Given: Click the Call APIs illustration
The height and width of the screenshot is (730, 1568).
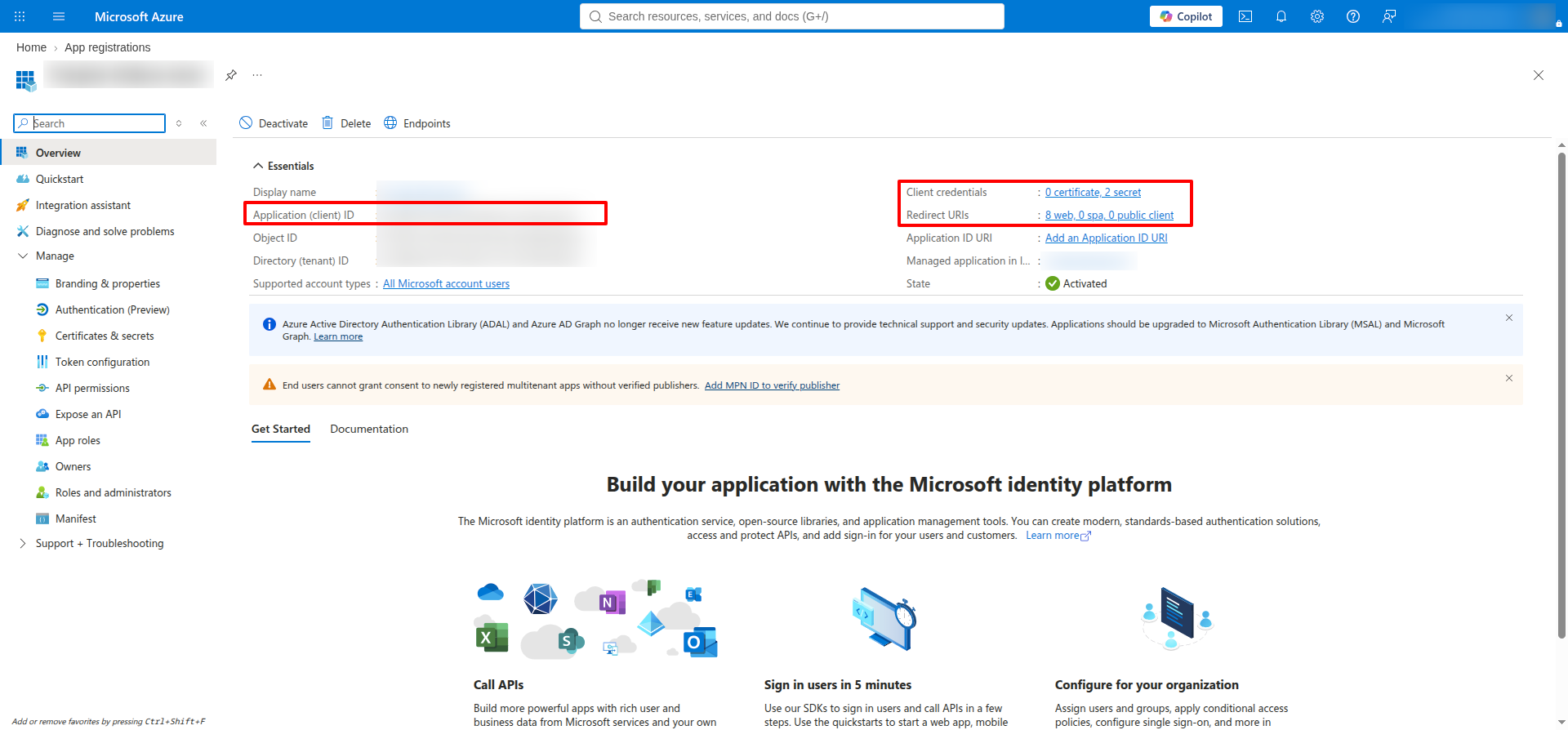Looking at the screenshot, I should [596, 619].
